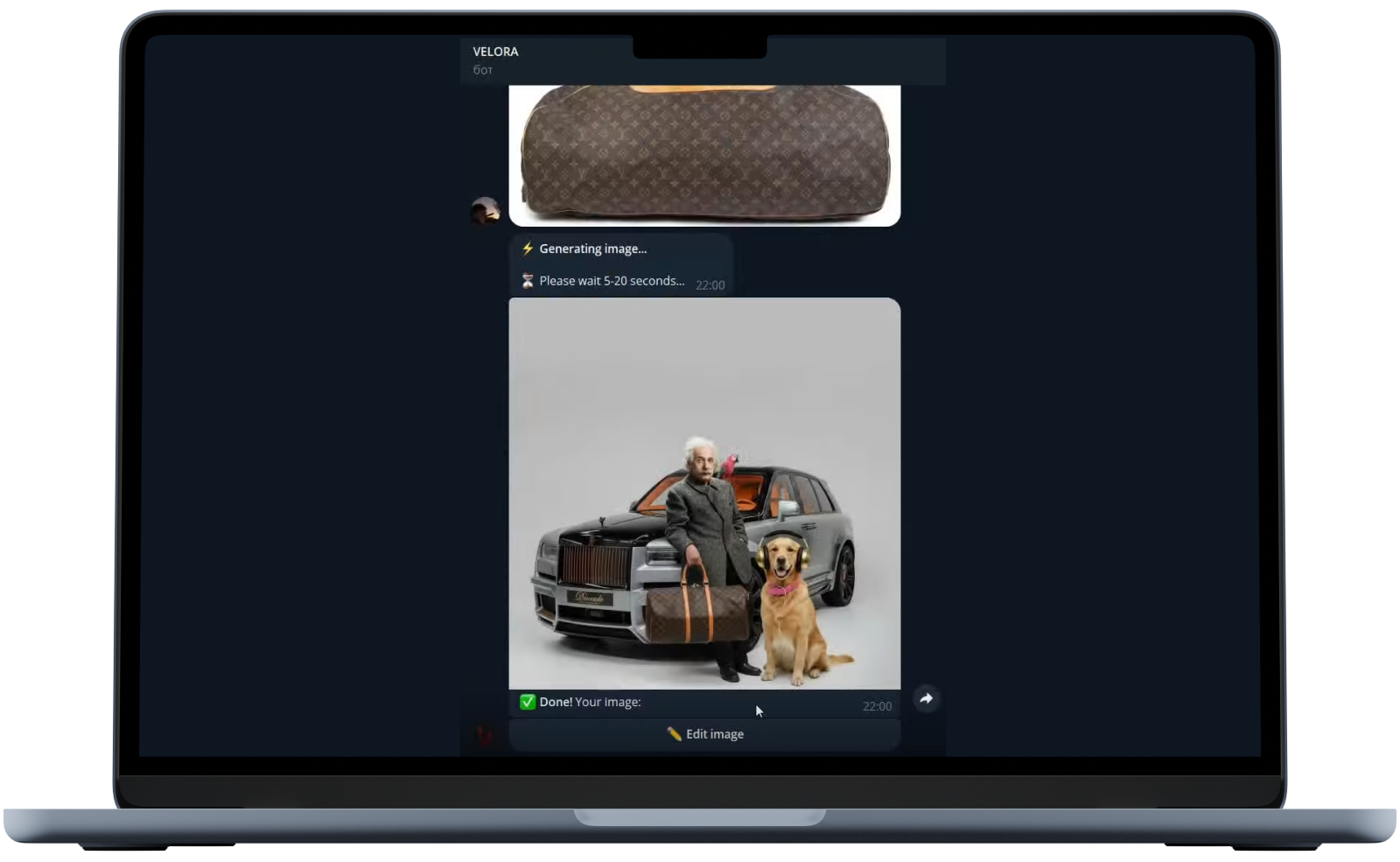Viewport: 1400px width, 862px height.
Task: Click the hourglass emoji before Please wait
Action: coord(528,281)
